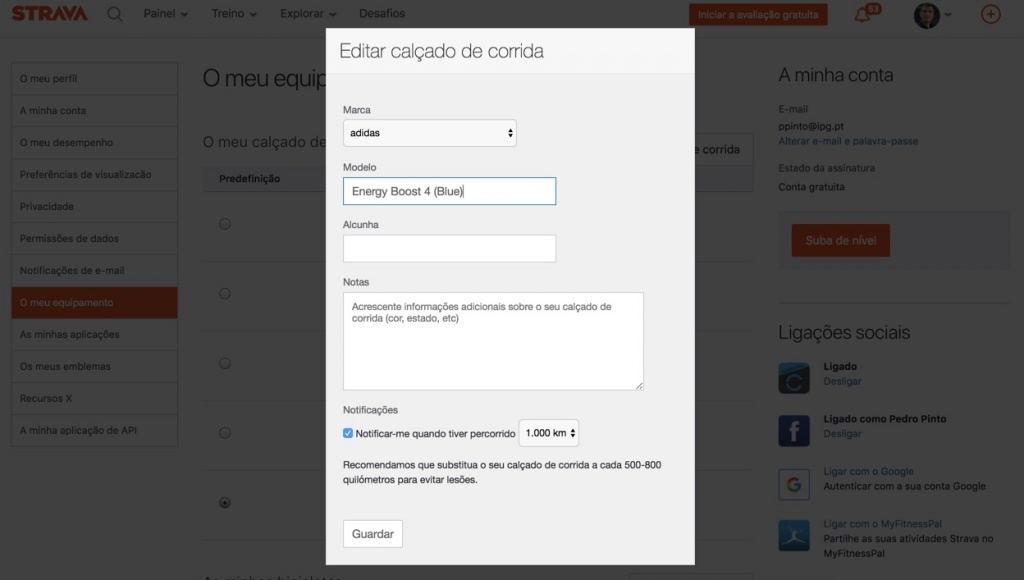
Task: Click the Google connection icon
Action: point(794,483)
